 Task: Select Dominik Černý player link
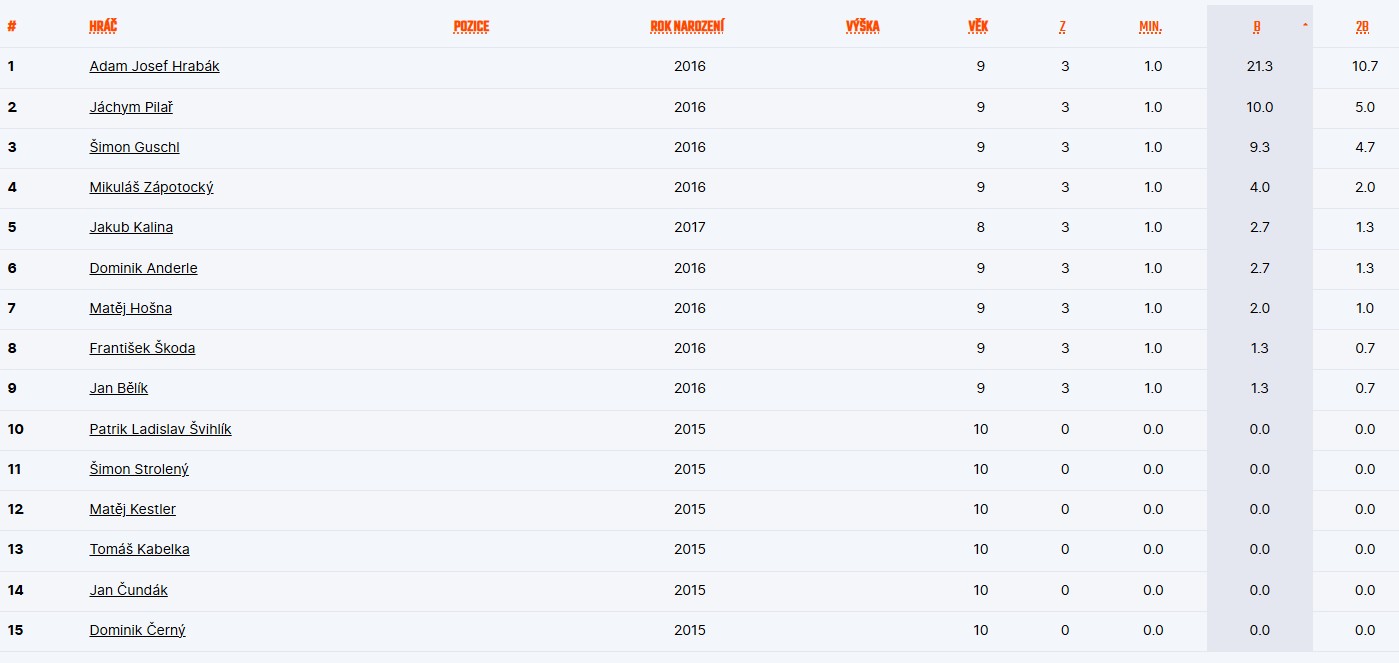pos(137,630)
